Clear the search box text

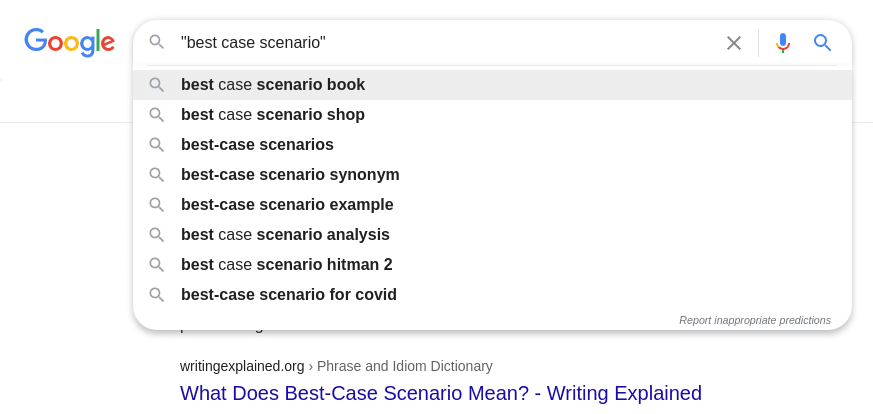(x=734, y=43)
